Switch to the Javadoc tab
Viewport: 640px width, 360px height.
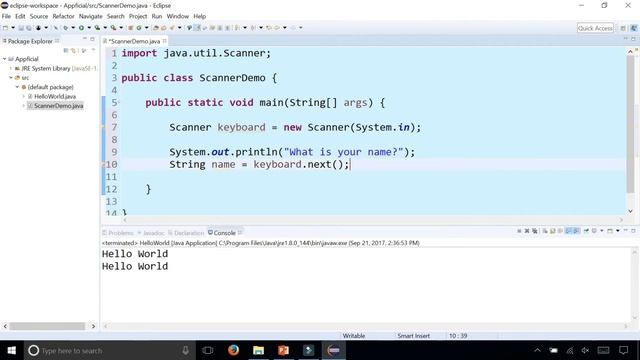tap(151, 233)
